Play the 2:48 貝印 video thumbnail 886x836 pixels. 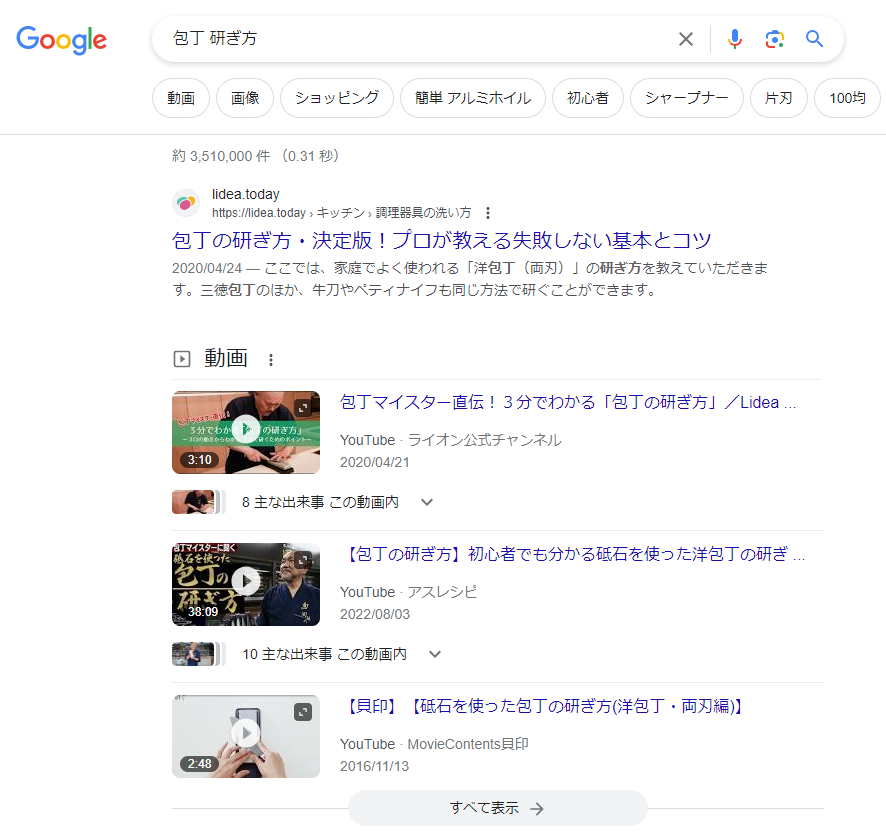pos(246,736)
